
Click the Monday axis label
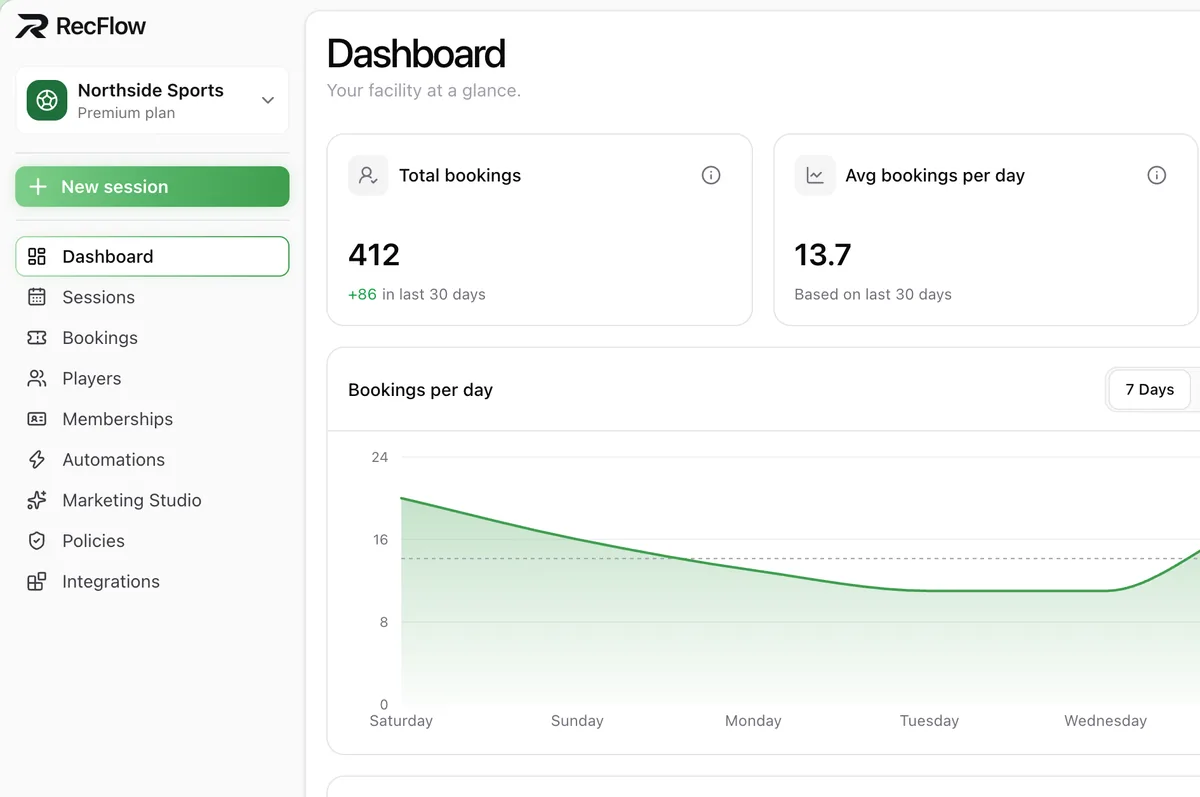753,720
